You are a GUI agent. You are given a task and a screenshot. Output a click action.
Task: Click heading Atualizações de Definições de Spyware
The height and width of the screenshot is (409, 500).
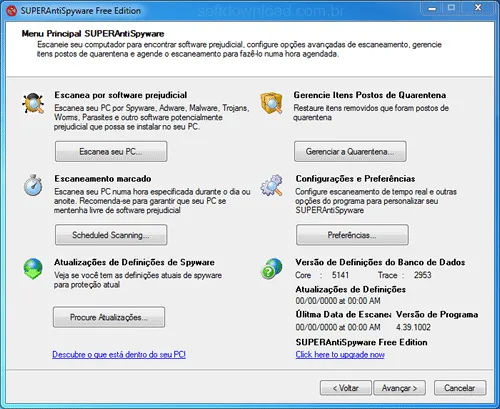[x=134, y=262]
